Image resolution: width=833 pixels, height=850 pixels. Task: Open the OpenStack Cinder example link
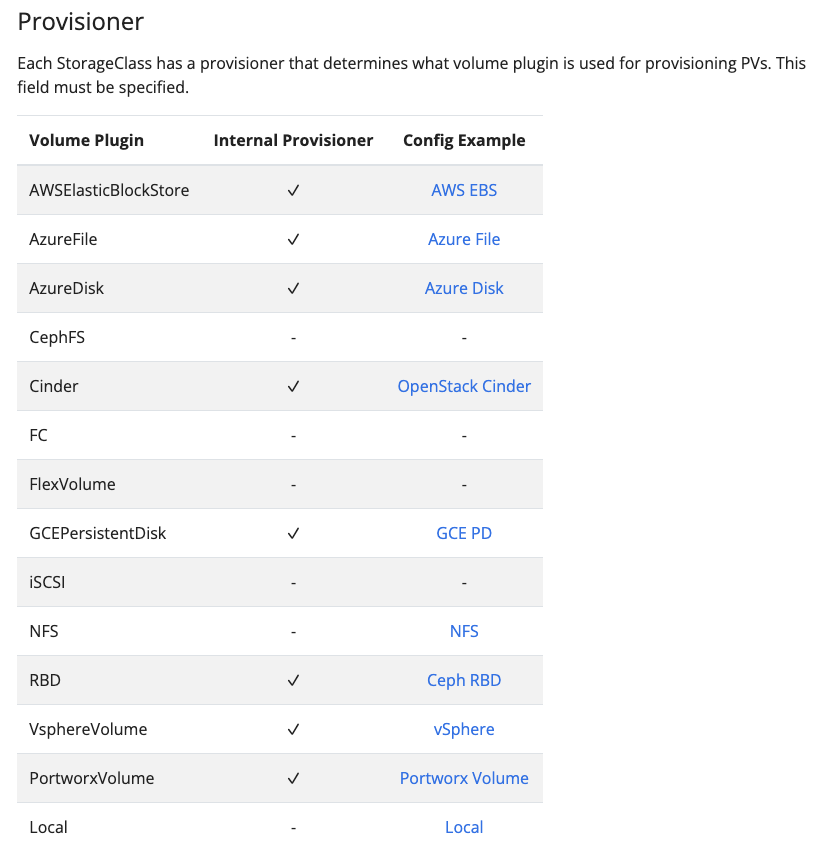tap(464, 386)
